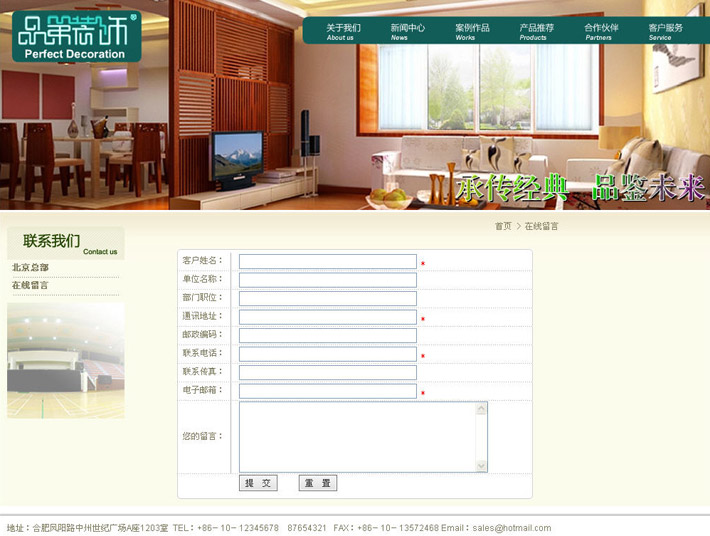
Task: Open the 关于我们 About us menu
Action: pyautogui.click(x=342, y=32)
